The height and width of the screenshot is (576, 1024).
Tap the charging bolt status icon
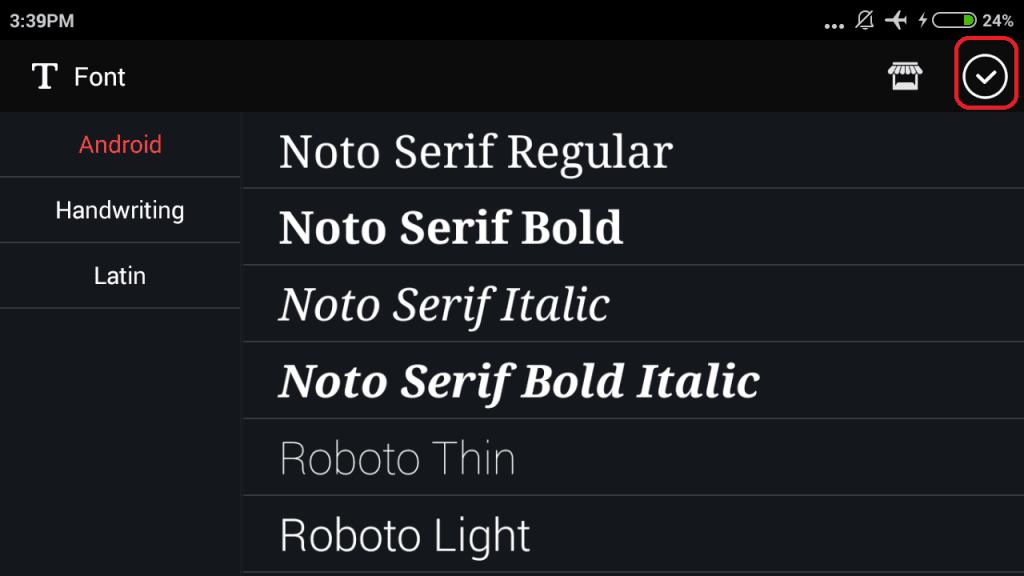click(x=923, y=20)
